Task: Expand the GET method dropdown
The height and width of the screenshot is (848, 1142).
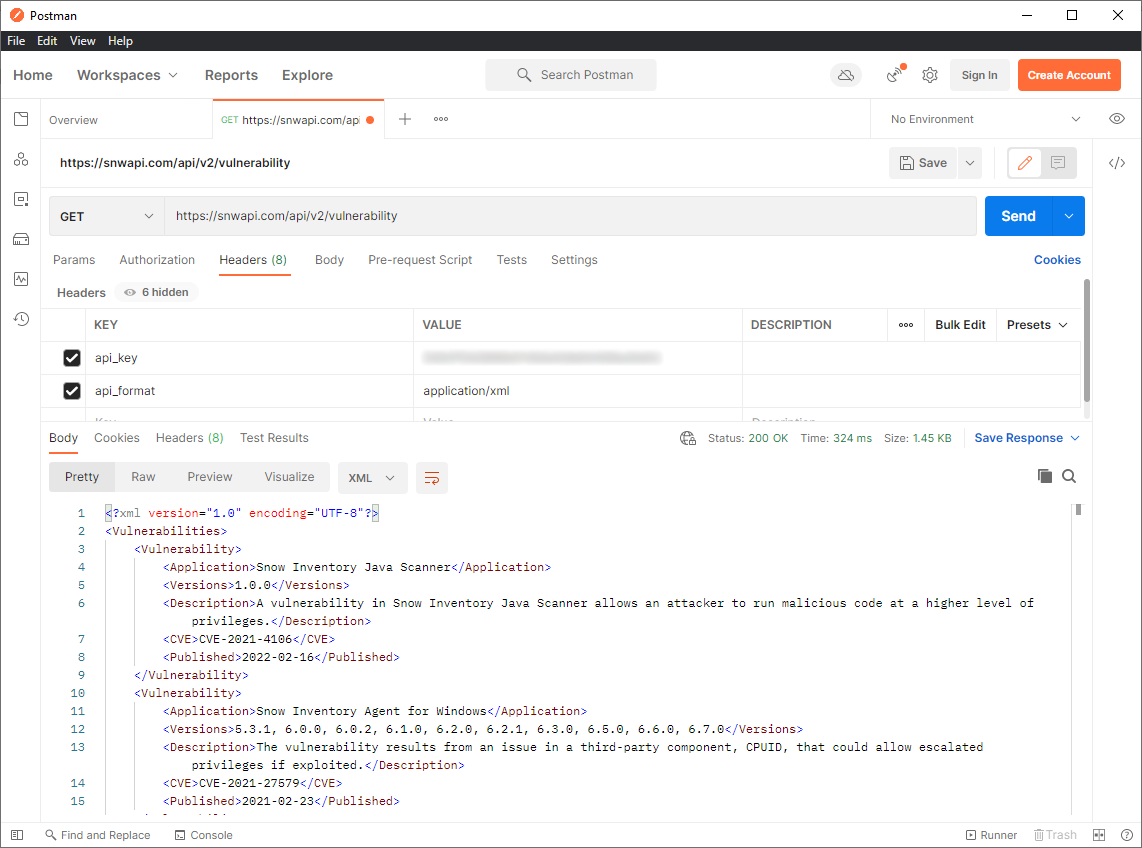Action: pyautogui.click(x=107, y=216)
